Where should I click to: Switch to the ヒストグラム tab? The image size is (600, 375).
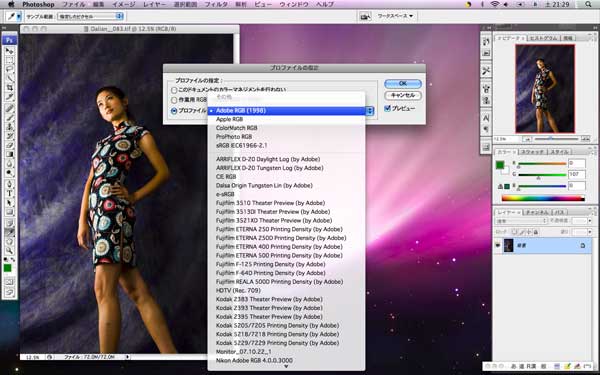[x=544, y=38]
